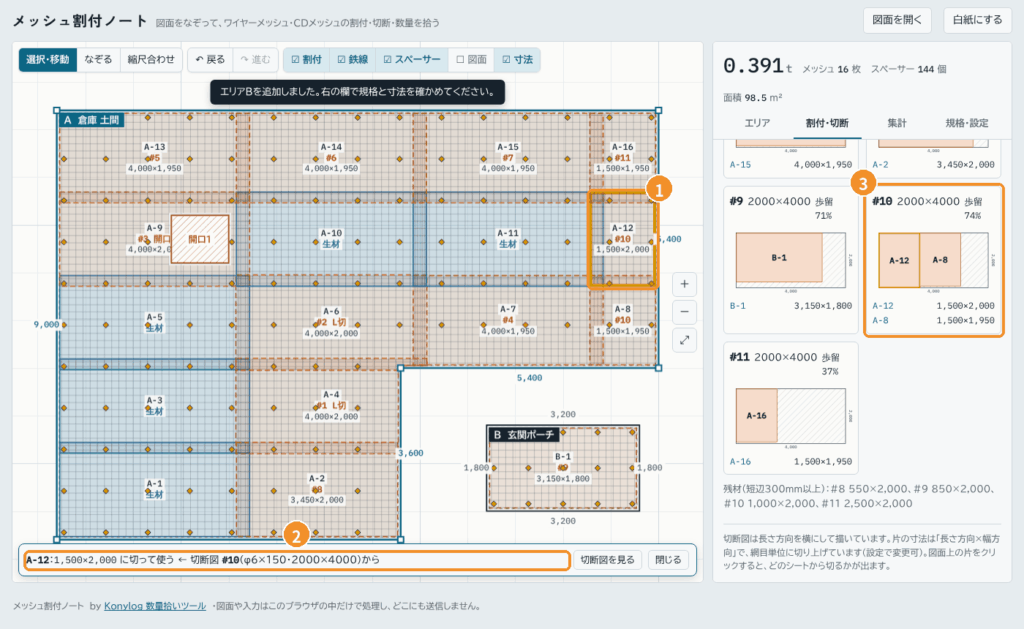Select mesh piece A-5 生材 on the plan
1024x629 pixels.
[154, 322]
